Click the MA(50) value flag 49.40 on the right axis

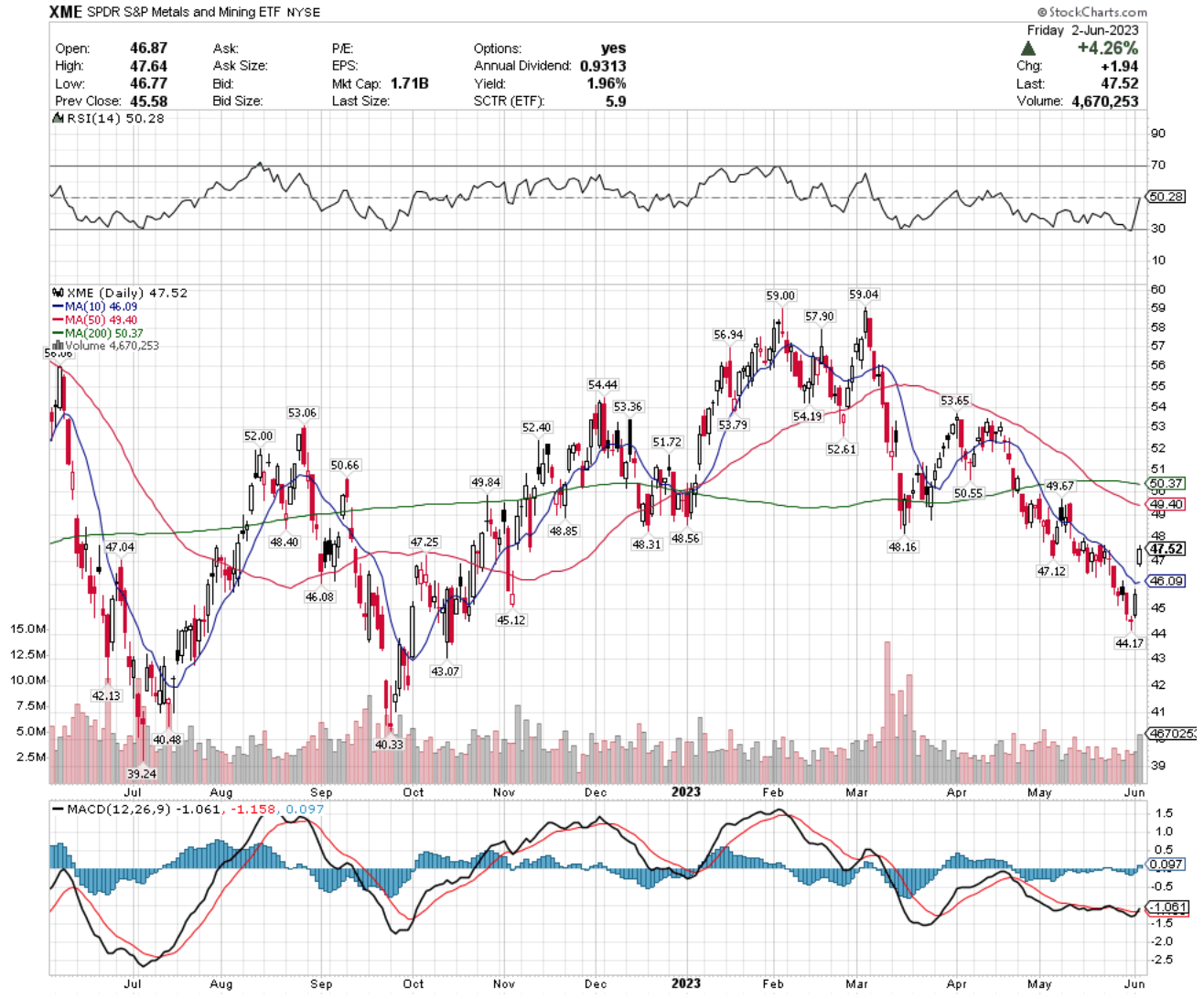(x=1166, y=504)
